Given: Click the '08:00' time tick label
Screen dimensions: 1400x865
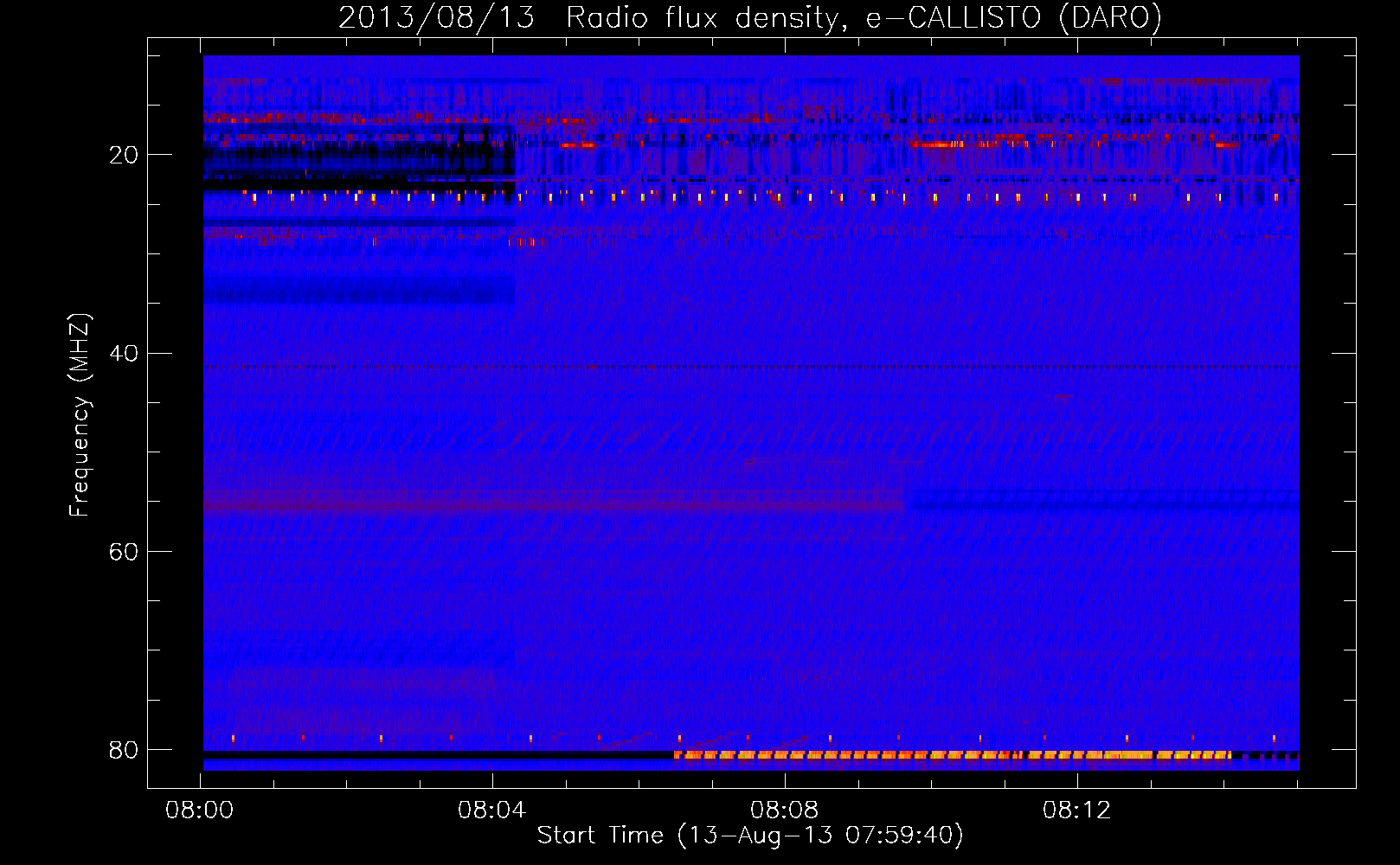Looking at the screenshot, I should [x=200, y=811].
